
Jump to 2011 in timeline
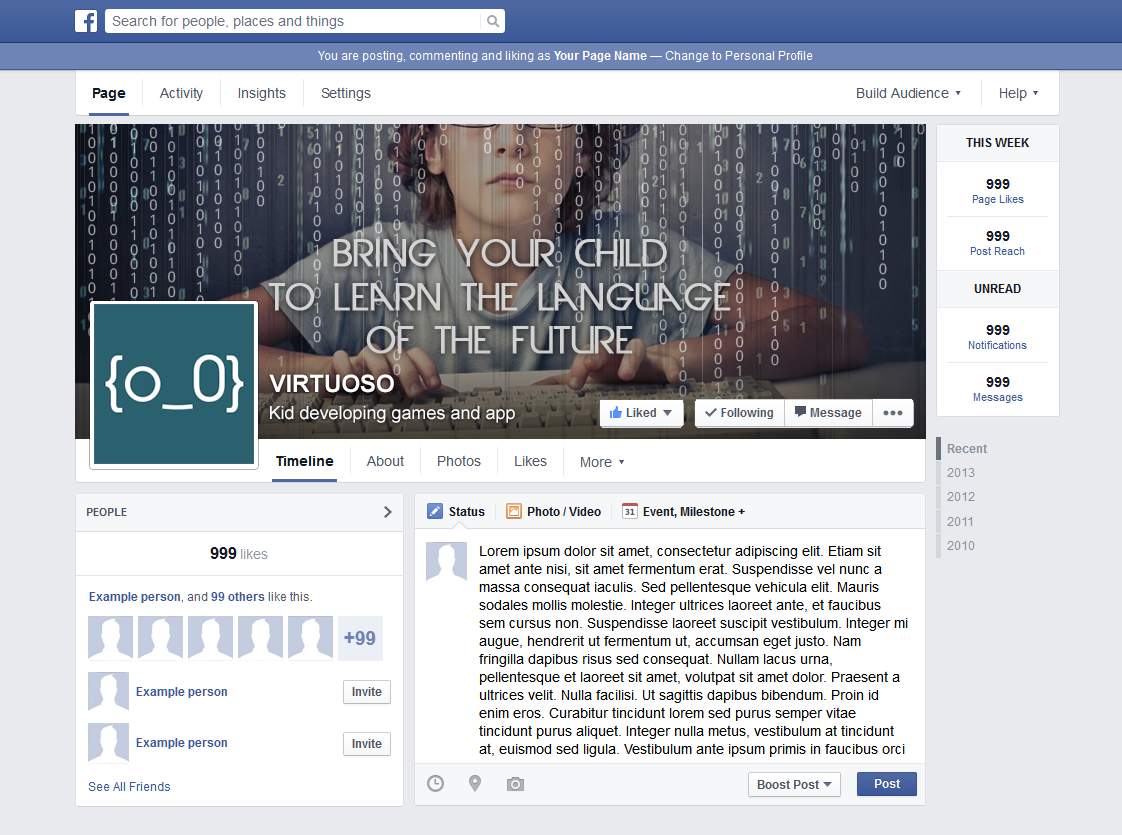pyautogui.click(x=960, y=522)
